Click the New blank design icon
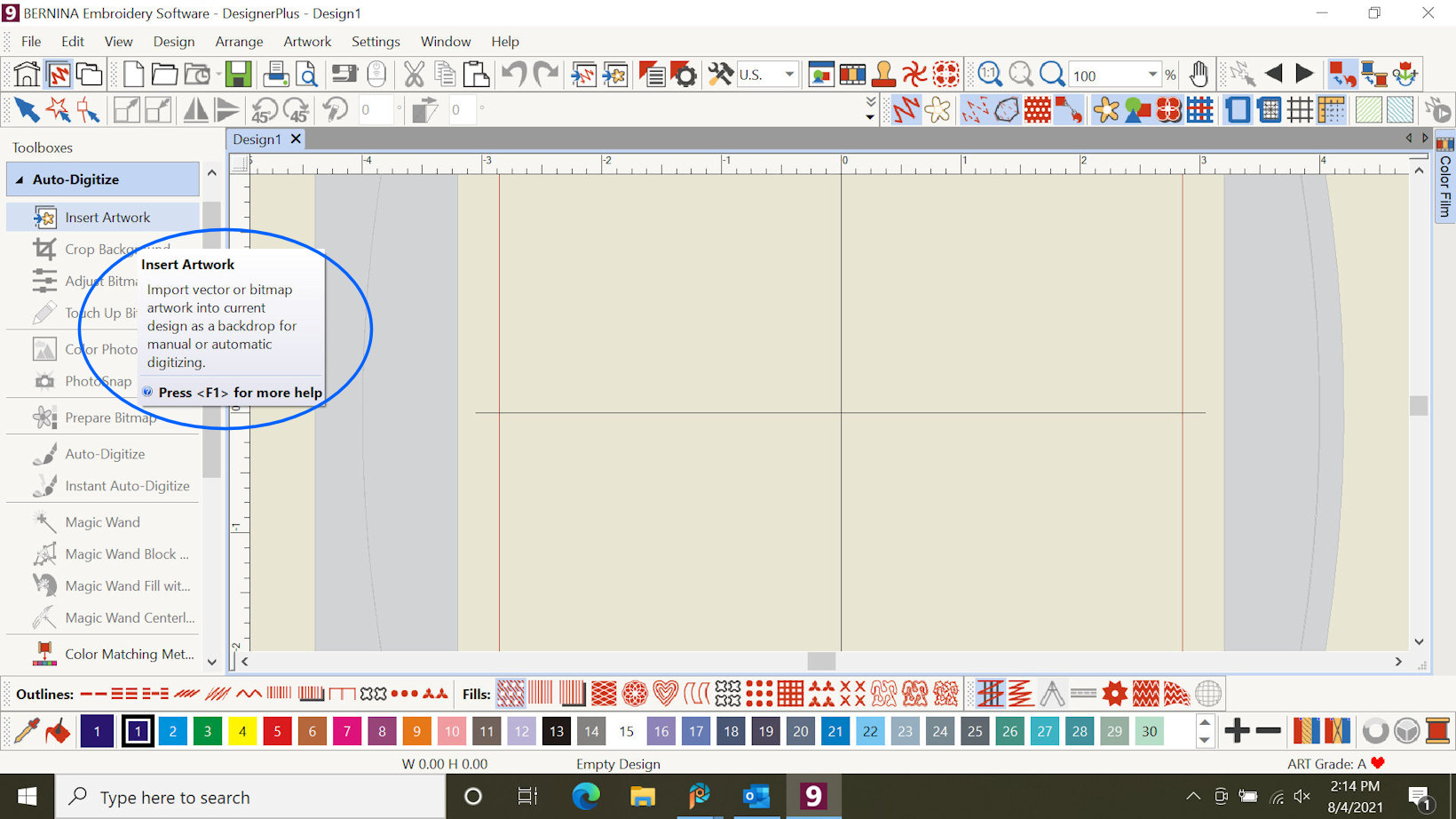Screen dimensions: 1456x819 pos(133,75)
